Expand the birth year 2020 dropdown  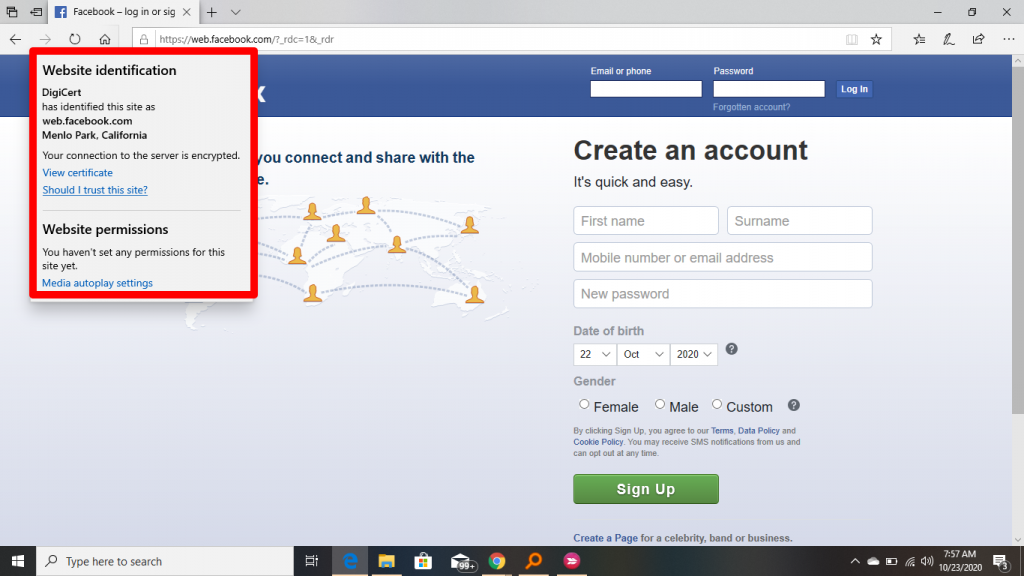[x=695, y=354]
